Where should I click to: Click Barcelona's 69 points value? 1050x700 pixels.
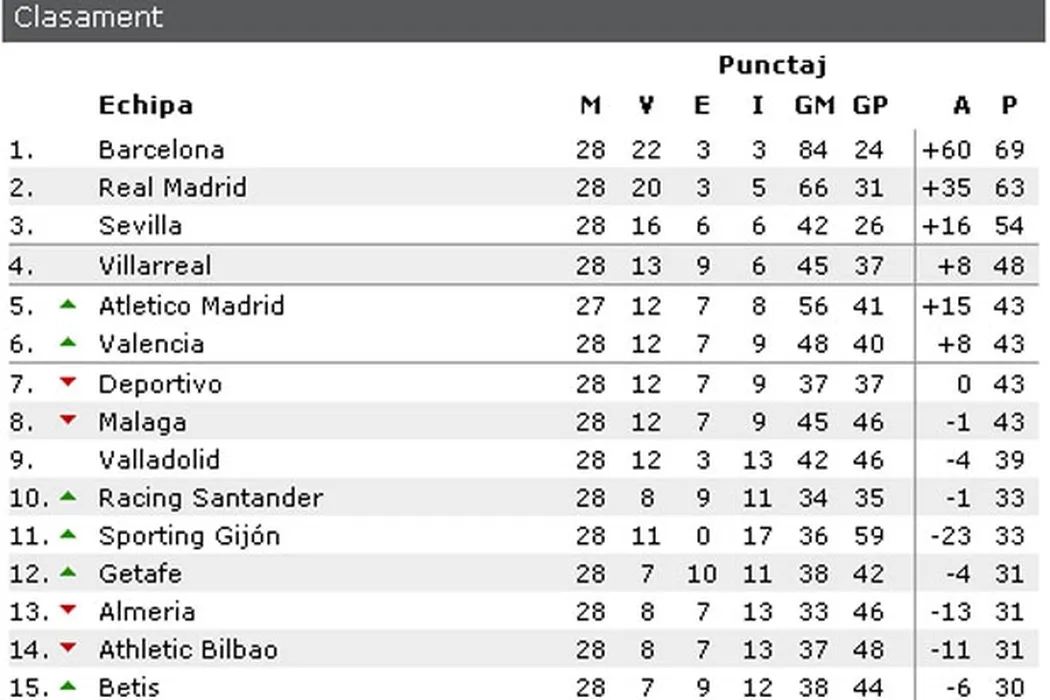click(x=1009, y=150)
